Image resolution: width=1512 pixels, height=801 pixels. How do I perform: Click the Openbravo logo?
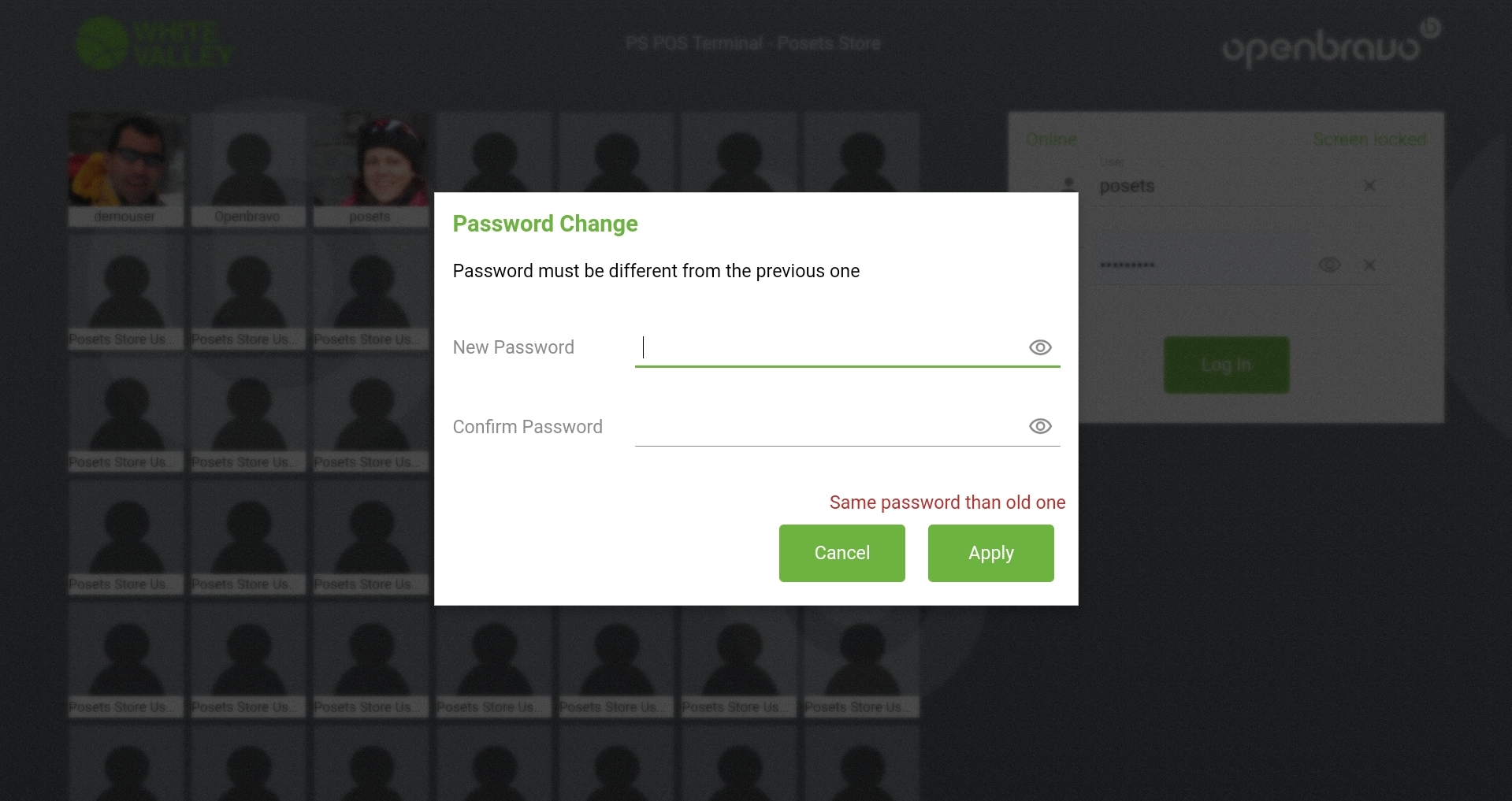pos(1330,46)
